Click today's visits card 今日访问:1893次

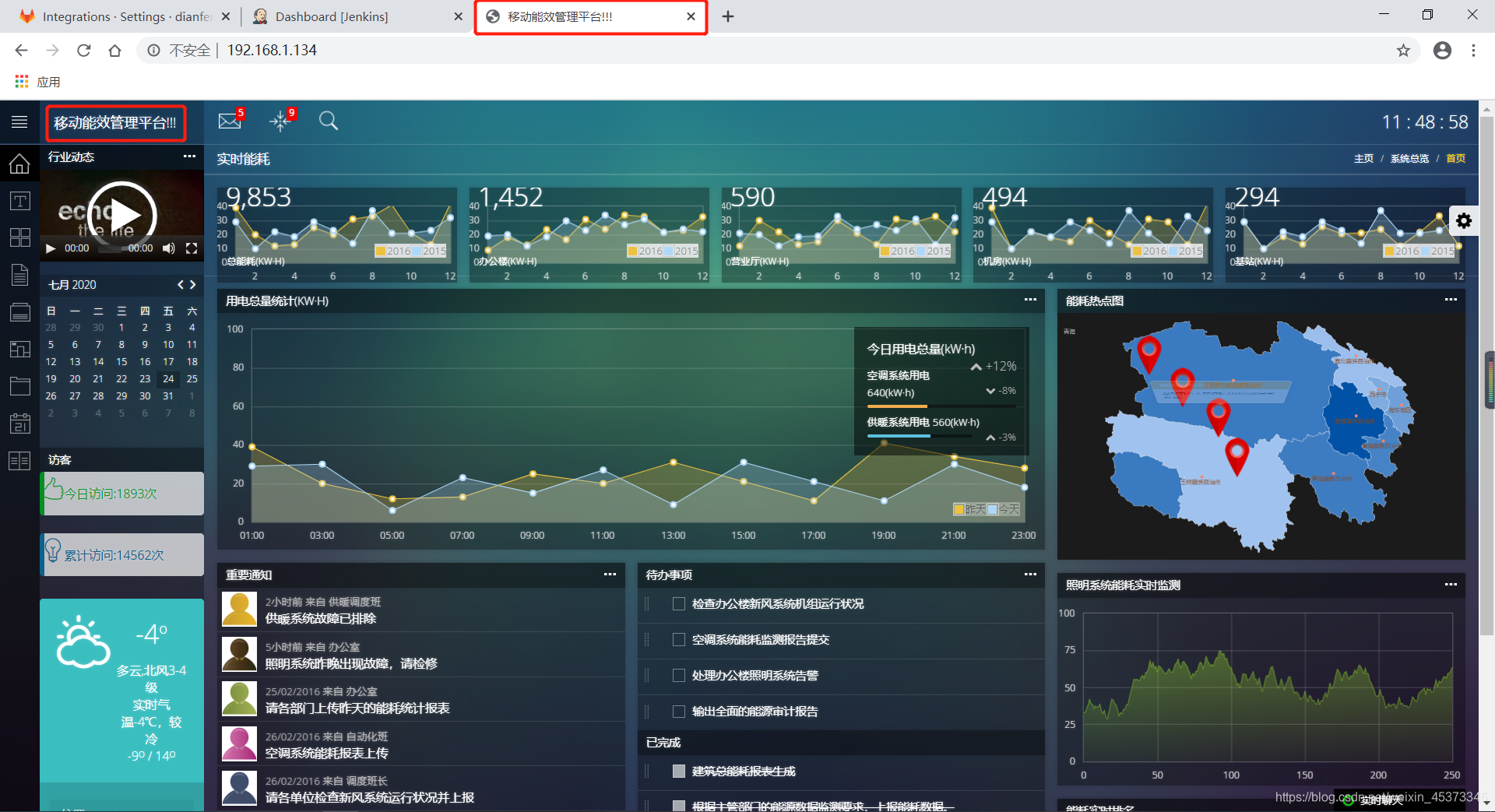click(x=122, y=494)
